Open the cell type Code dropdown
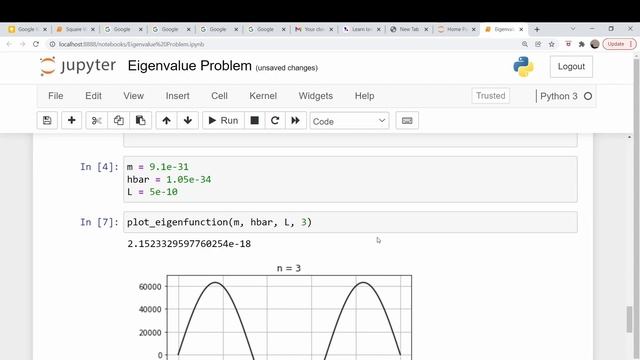 tap(349, 121)
